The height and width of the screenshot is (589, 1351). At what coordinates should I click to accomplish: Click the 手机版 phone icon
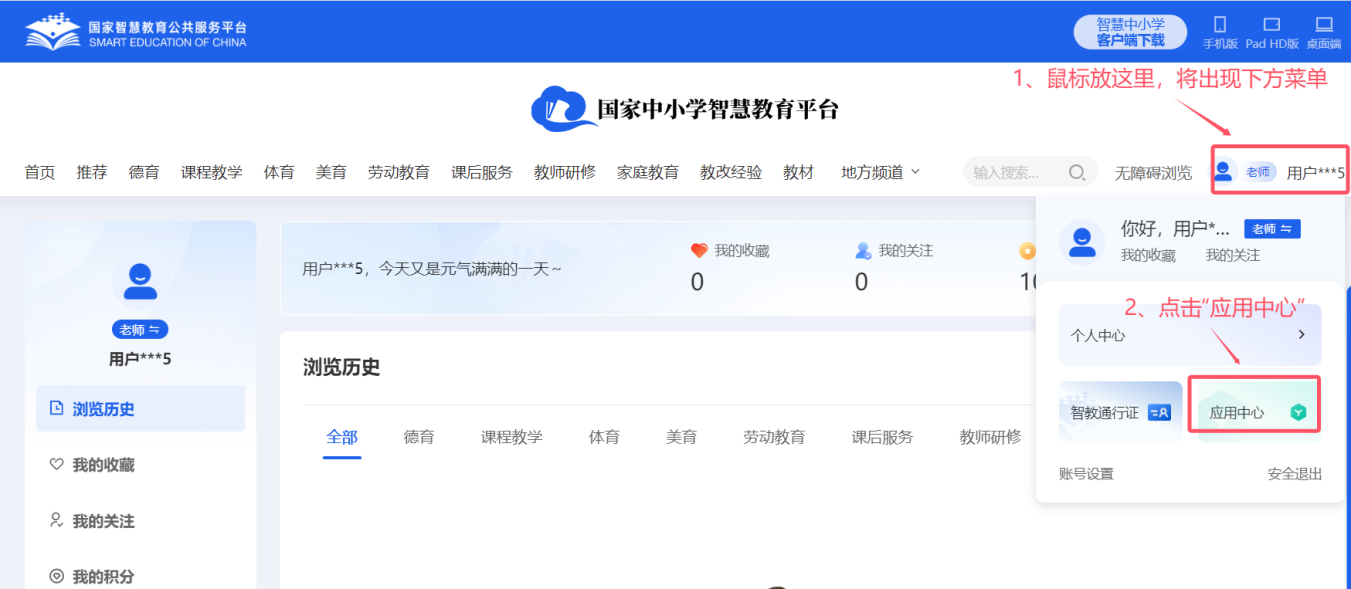[1220, 25]
